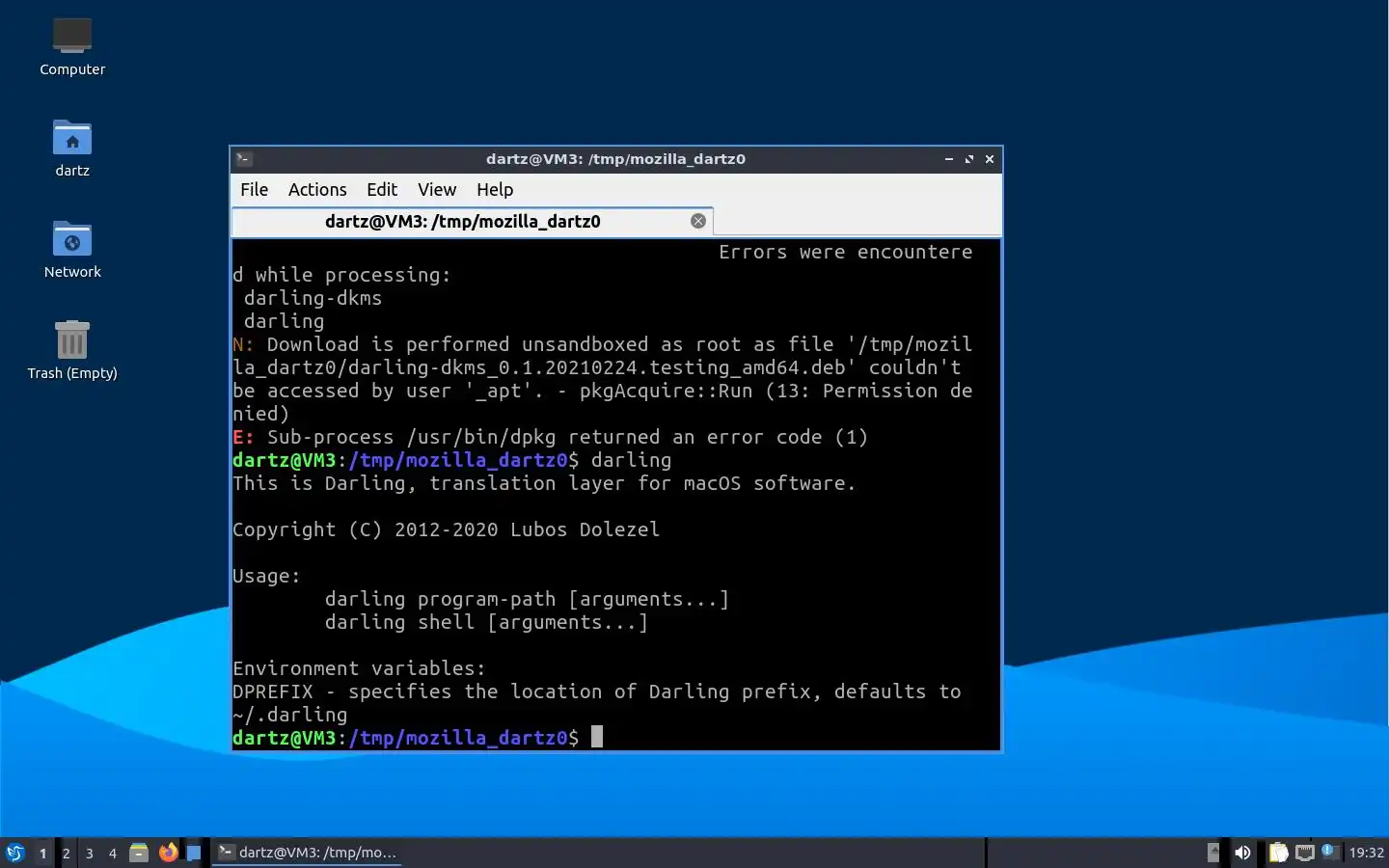Launch file manager from taskbar quicklaunch

click(139, 853)
